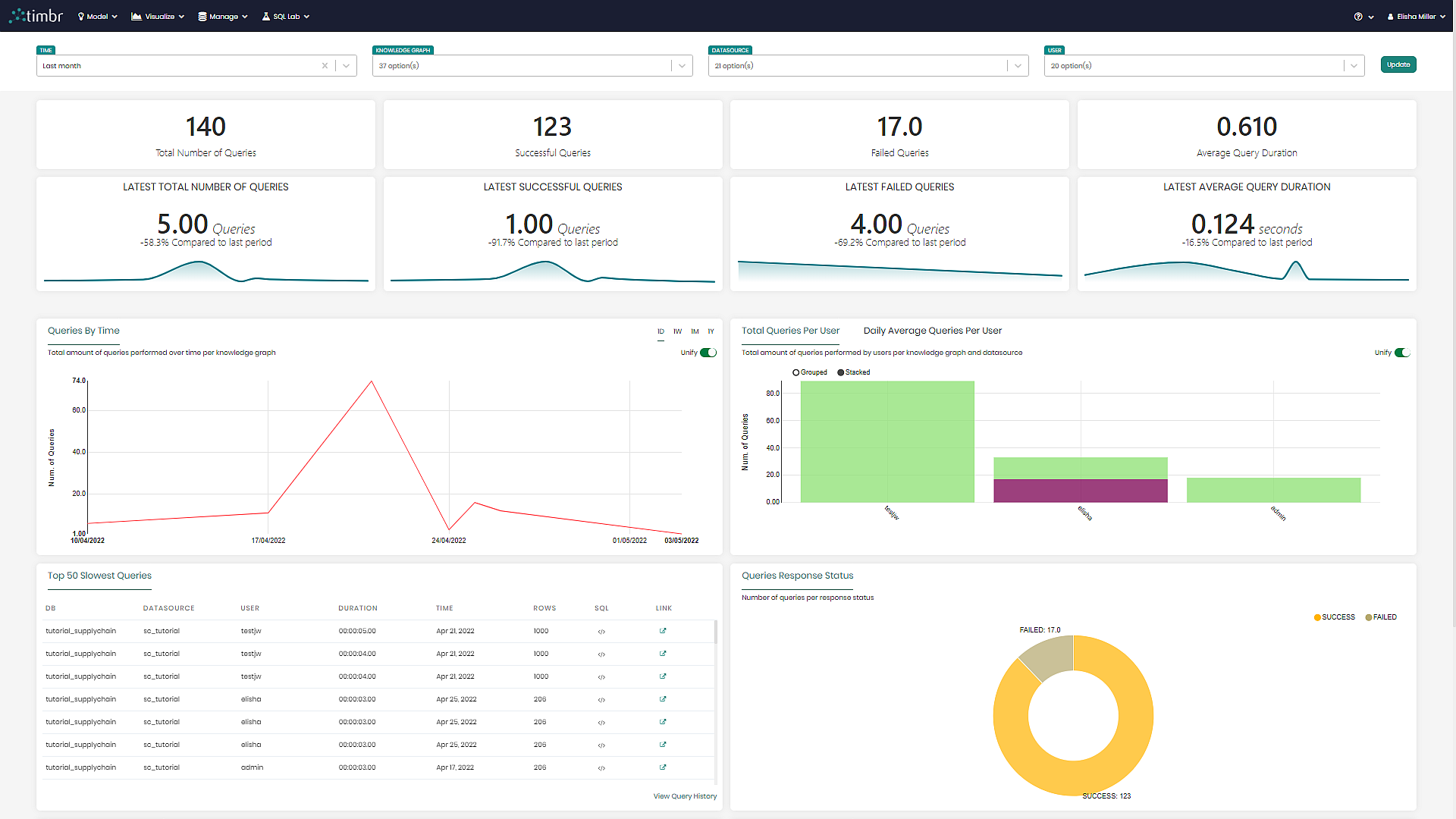Open the Manage menu with the database icon
The width and height of the screenshot is (1456, 819).
[222, 16]
